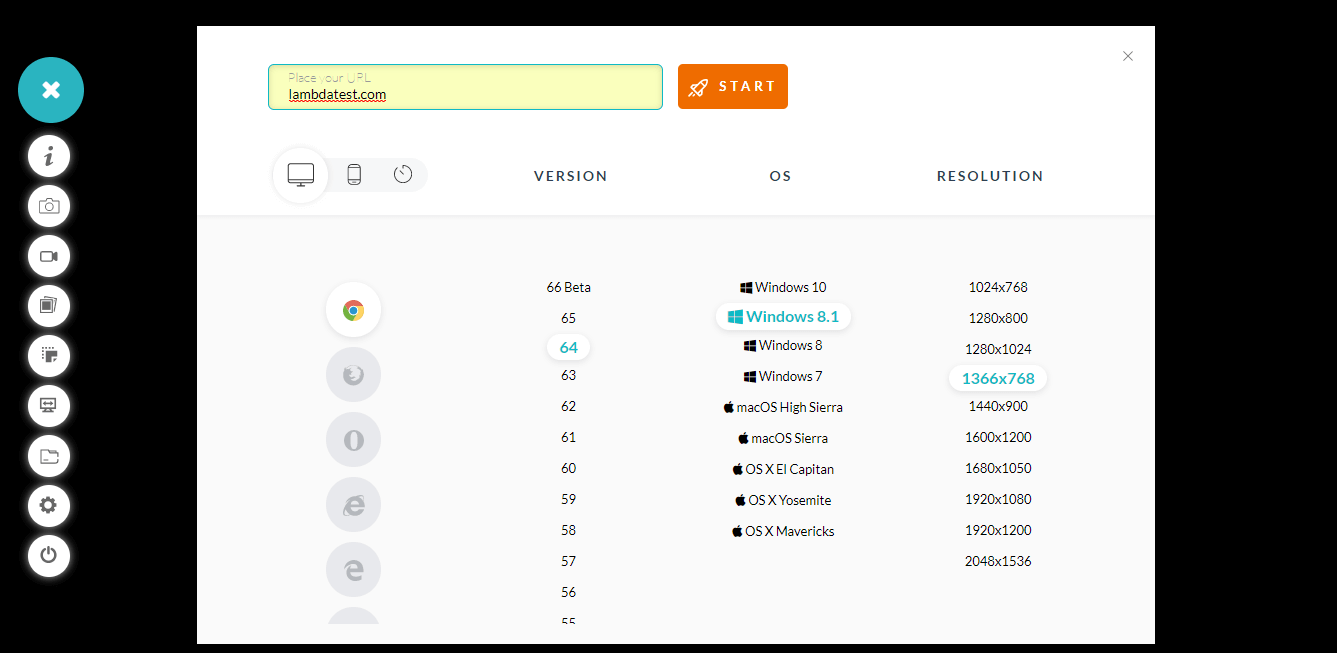Click the power icon in the sidebar
The height and width of the screenshot is (653, 1337).
pyautogui.click(x=49, y=556)
